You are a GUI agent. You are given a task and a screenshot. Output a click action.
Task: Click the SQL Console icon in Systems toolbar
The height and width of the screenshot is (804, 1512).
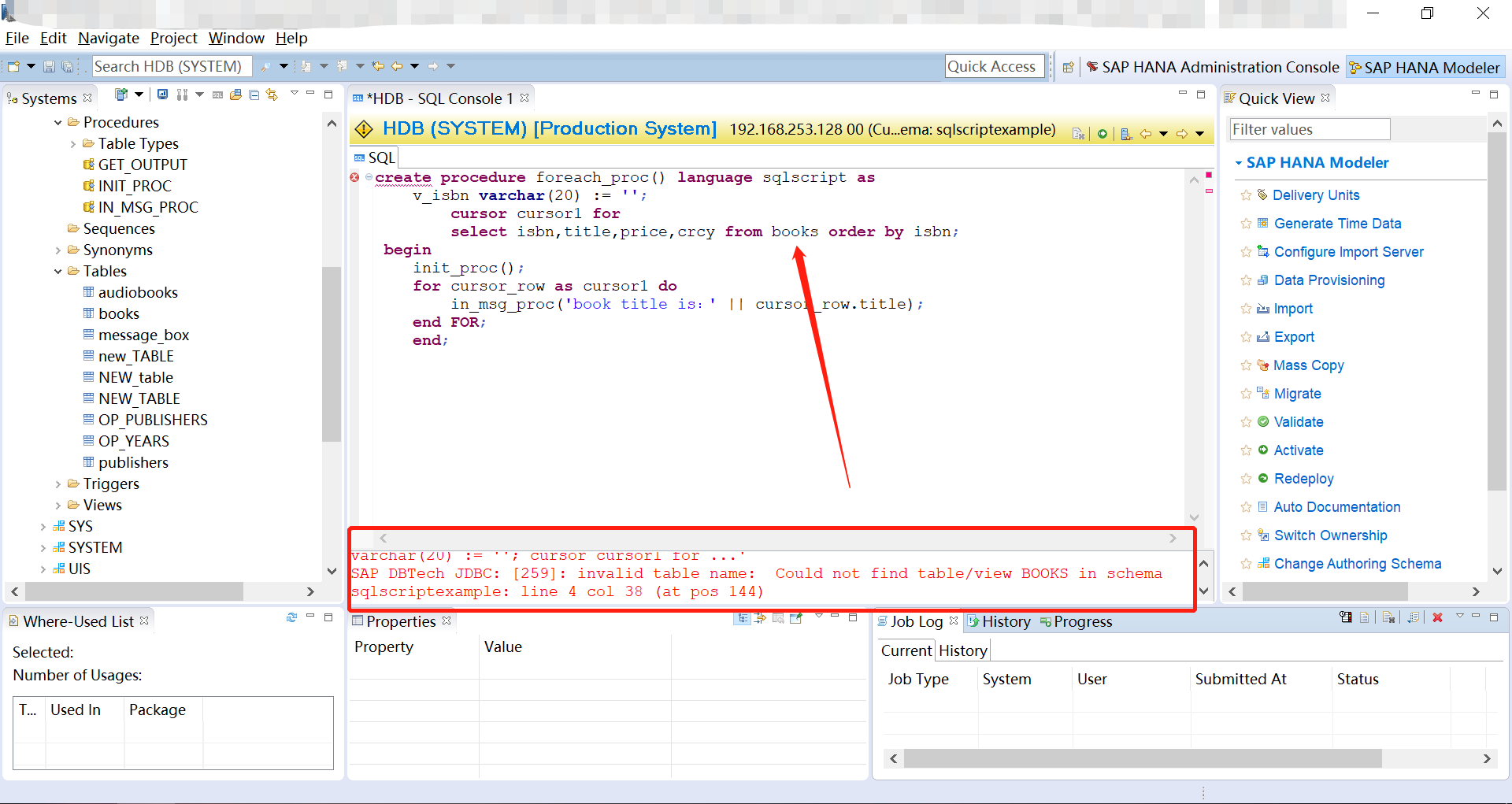point(218,94)
